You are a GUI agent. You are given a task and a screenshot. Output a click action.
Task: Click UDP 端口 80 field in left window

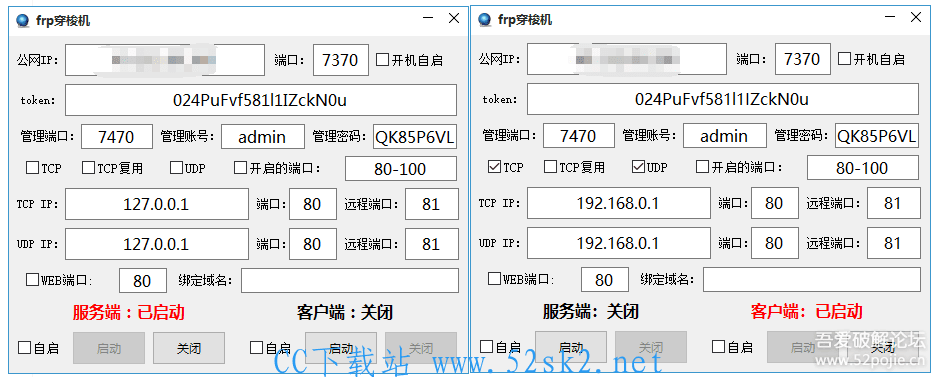click(x=312, y=244)
